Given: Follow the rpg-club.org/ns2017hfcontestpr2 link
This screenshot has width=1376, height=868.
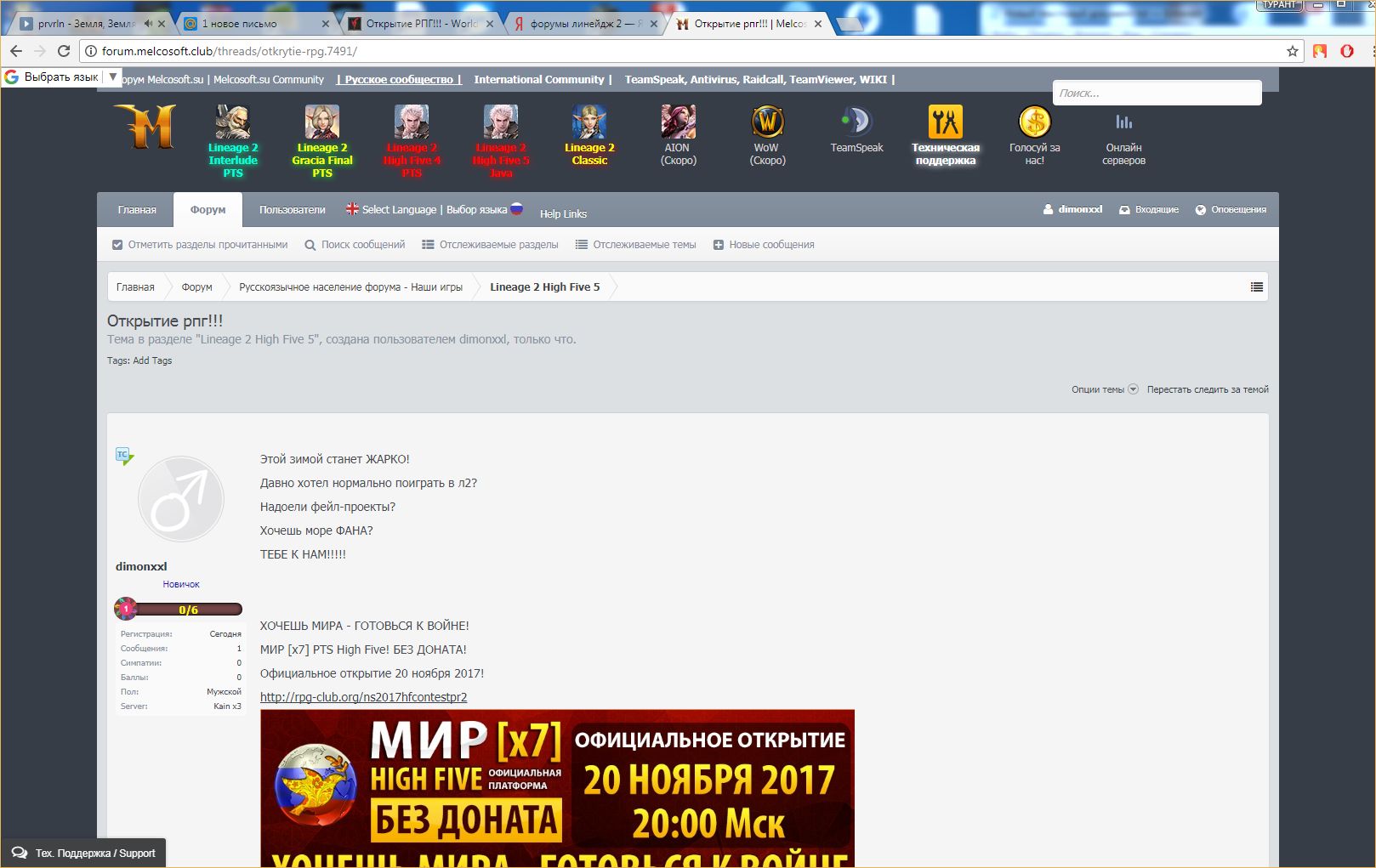Looking at the screenshot, I should pos(363,697).
